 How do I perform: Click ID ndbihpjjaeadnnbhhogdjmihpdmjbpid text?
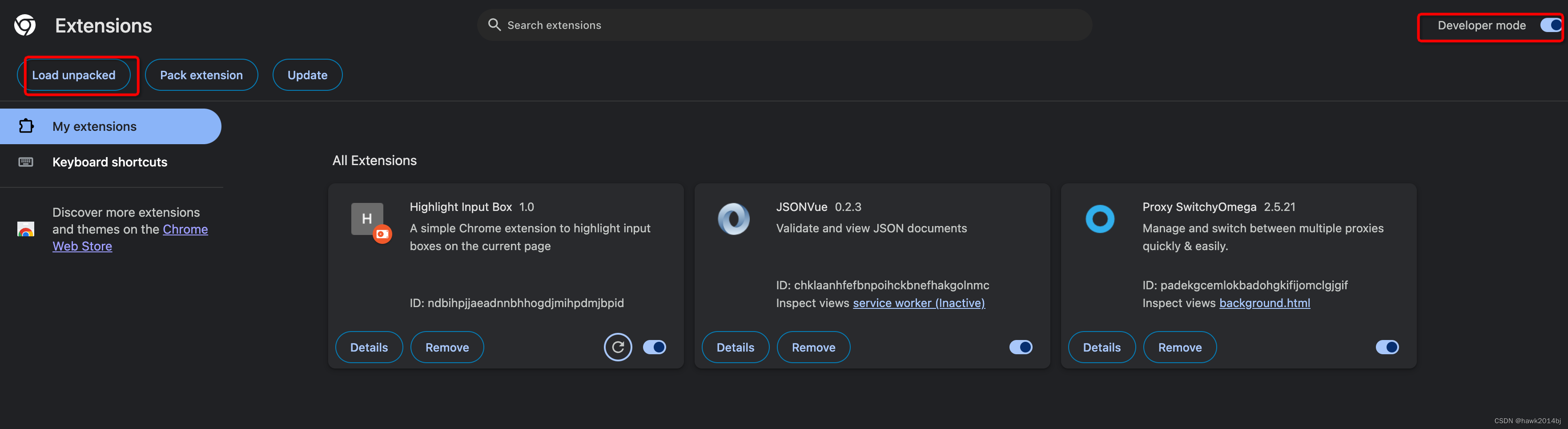517,303
